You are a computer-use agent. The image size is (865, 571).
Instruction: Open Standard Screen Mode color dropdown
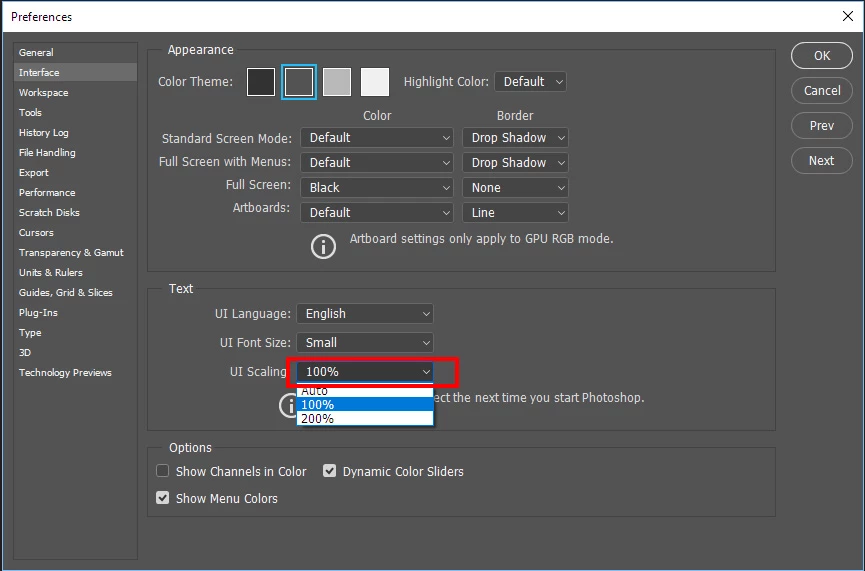point(377,138)
